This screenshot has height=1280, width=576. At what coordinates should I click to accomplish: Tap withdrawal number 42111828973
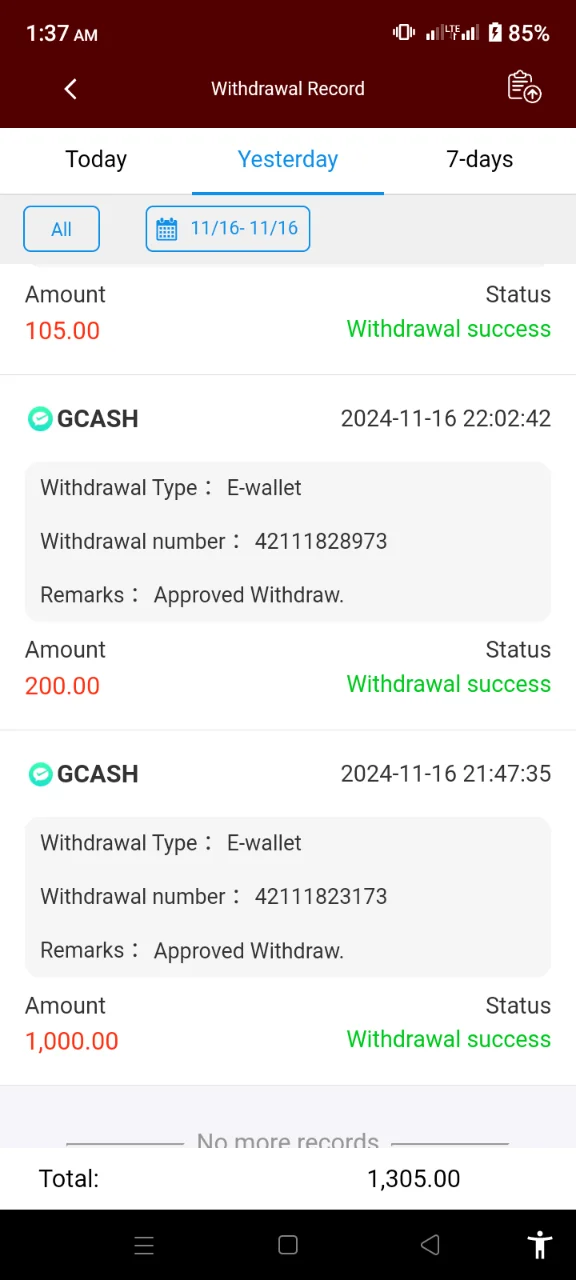coord(321,542)
